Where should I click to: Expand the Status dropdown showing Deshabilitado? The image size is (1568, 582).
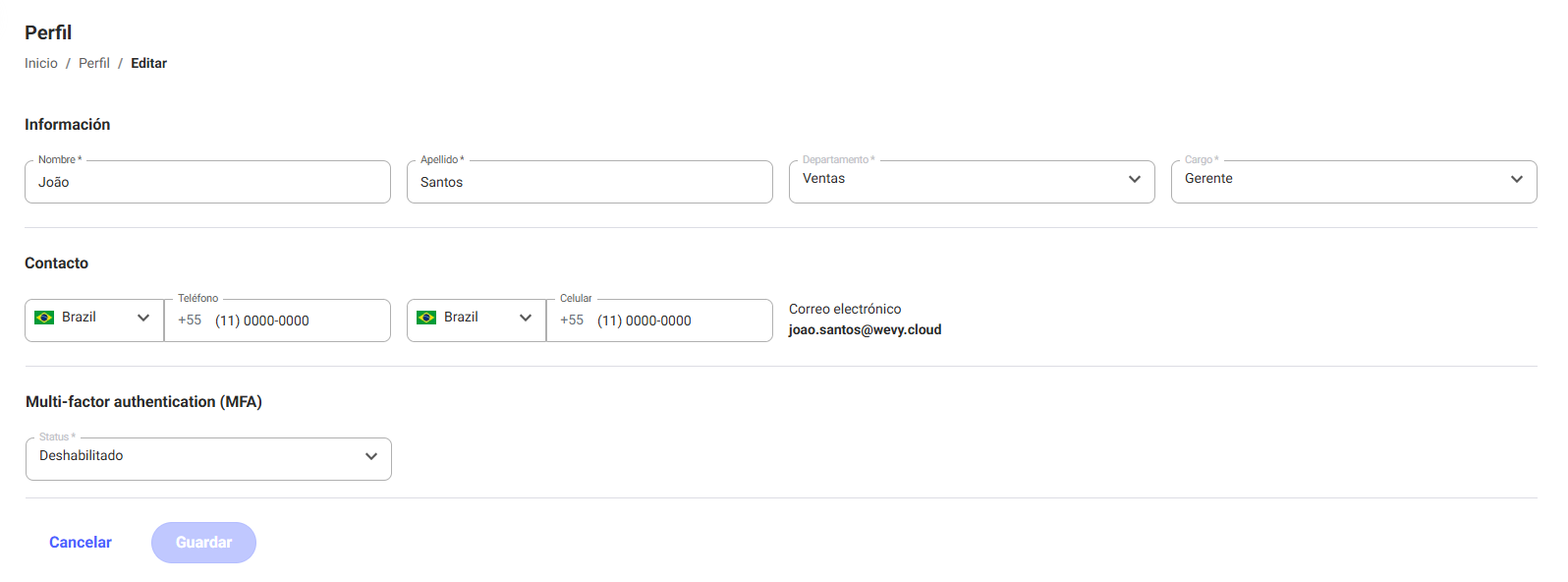pos(208,459)
